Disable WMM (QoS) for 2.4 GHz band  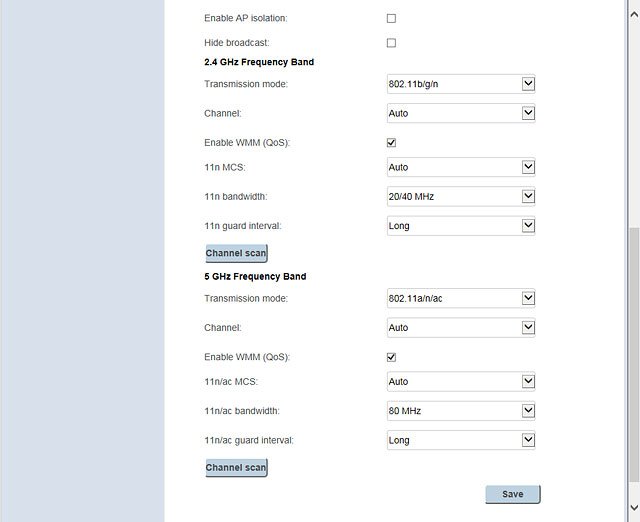391,142
